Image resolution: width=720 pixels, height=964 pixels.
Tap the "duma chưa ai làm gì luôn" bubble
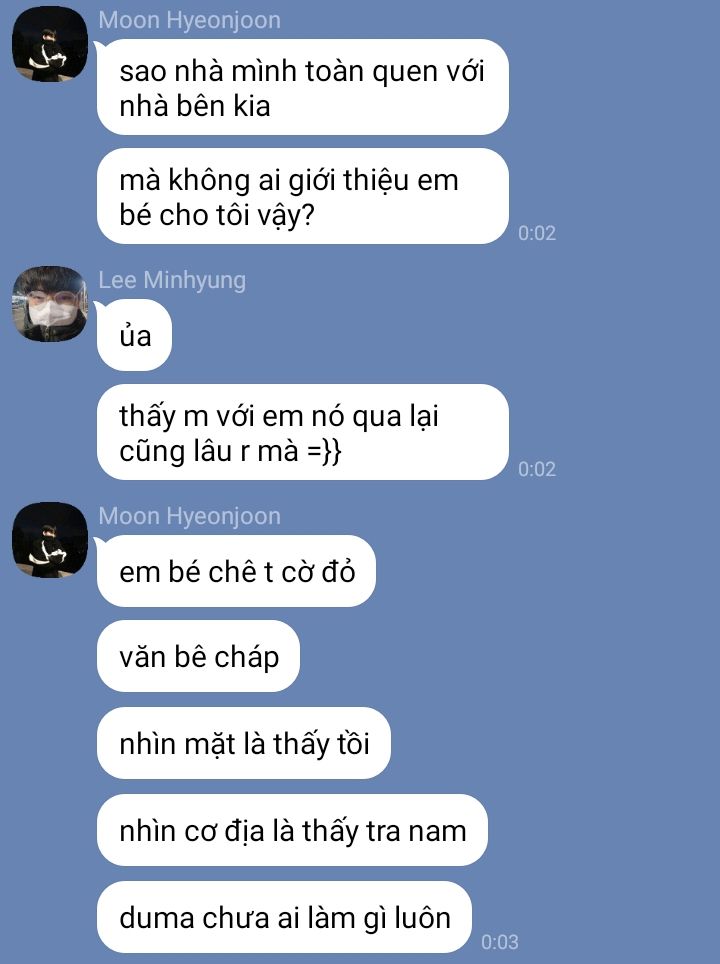click(x=284, y=917)
